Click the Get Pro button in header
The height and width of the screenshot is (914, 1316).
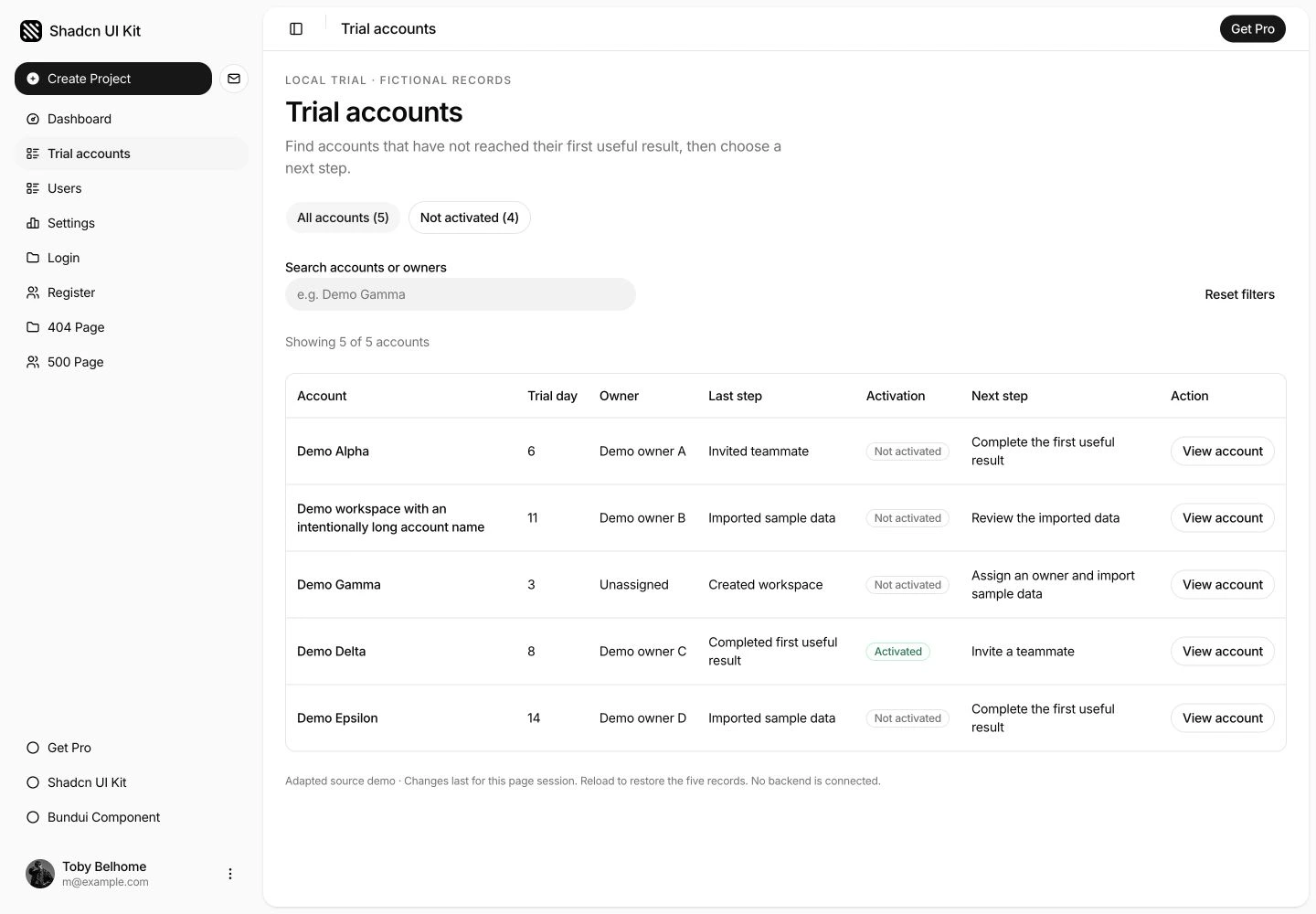(x=1253, y=29)
